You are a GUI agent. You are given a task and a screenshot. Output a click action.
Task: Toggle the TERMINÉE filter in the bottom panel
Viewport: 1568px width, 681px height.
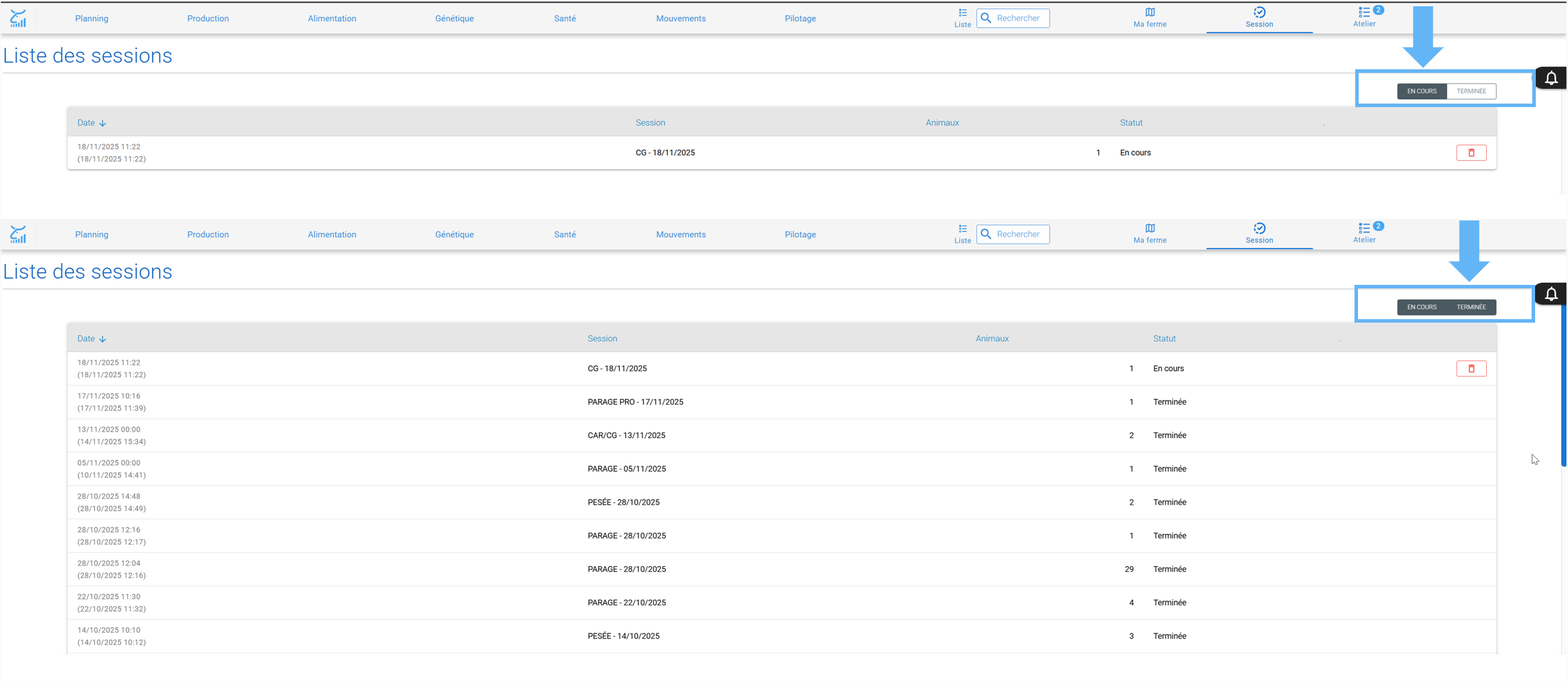click(1471, 307)
